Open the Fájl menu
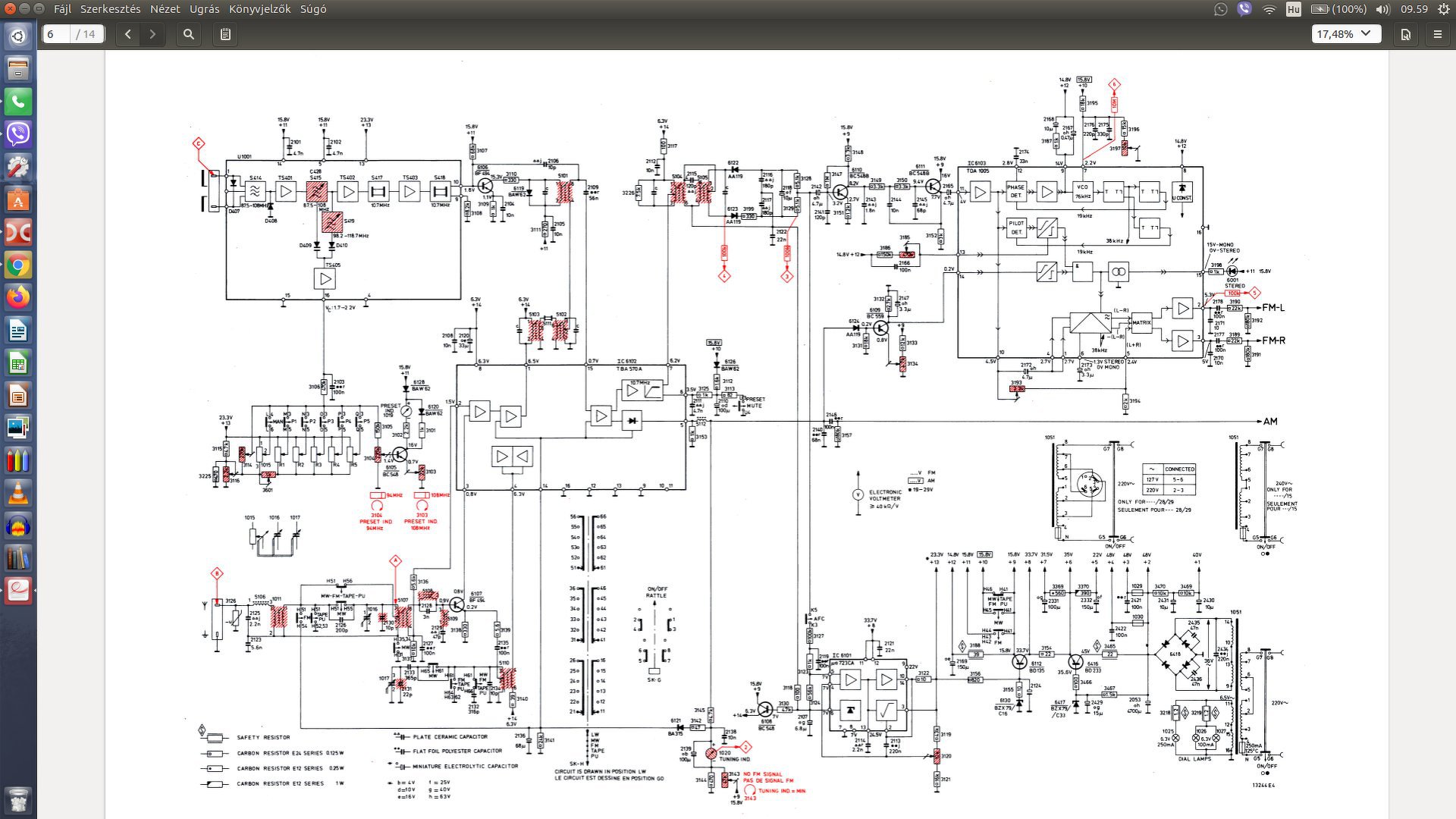The width and height of the screenshot is (1456, 819). 62,9
